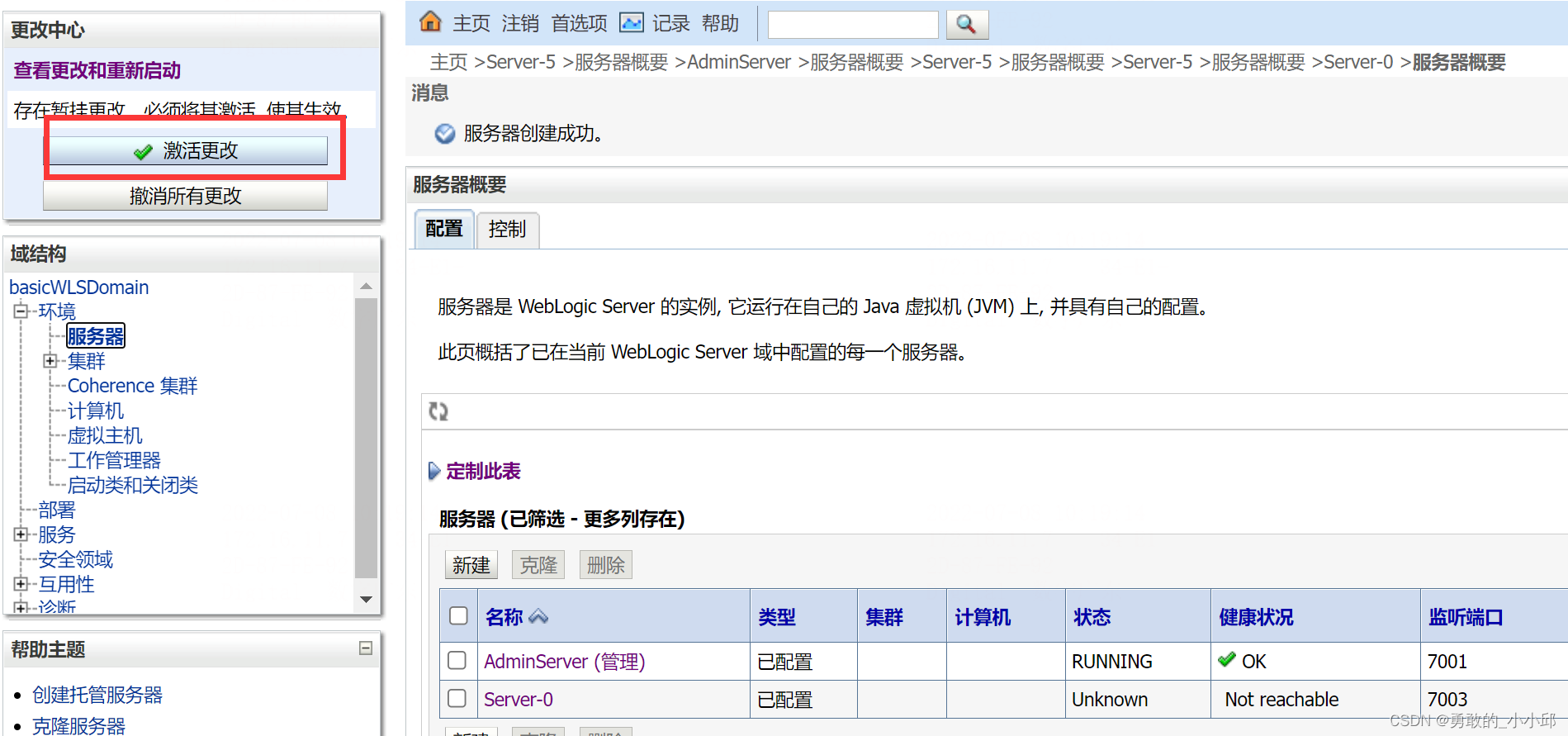Expand the 集群 tree node
The width and height of the screenshot is (1568, 736).
pyautogui.click(x=50, y=361)
